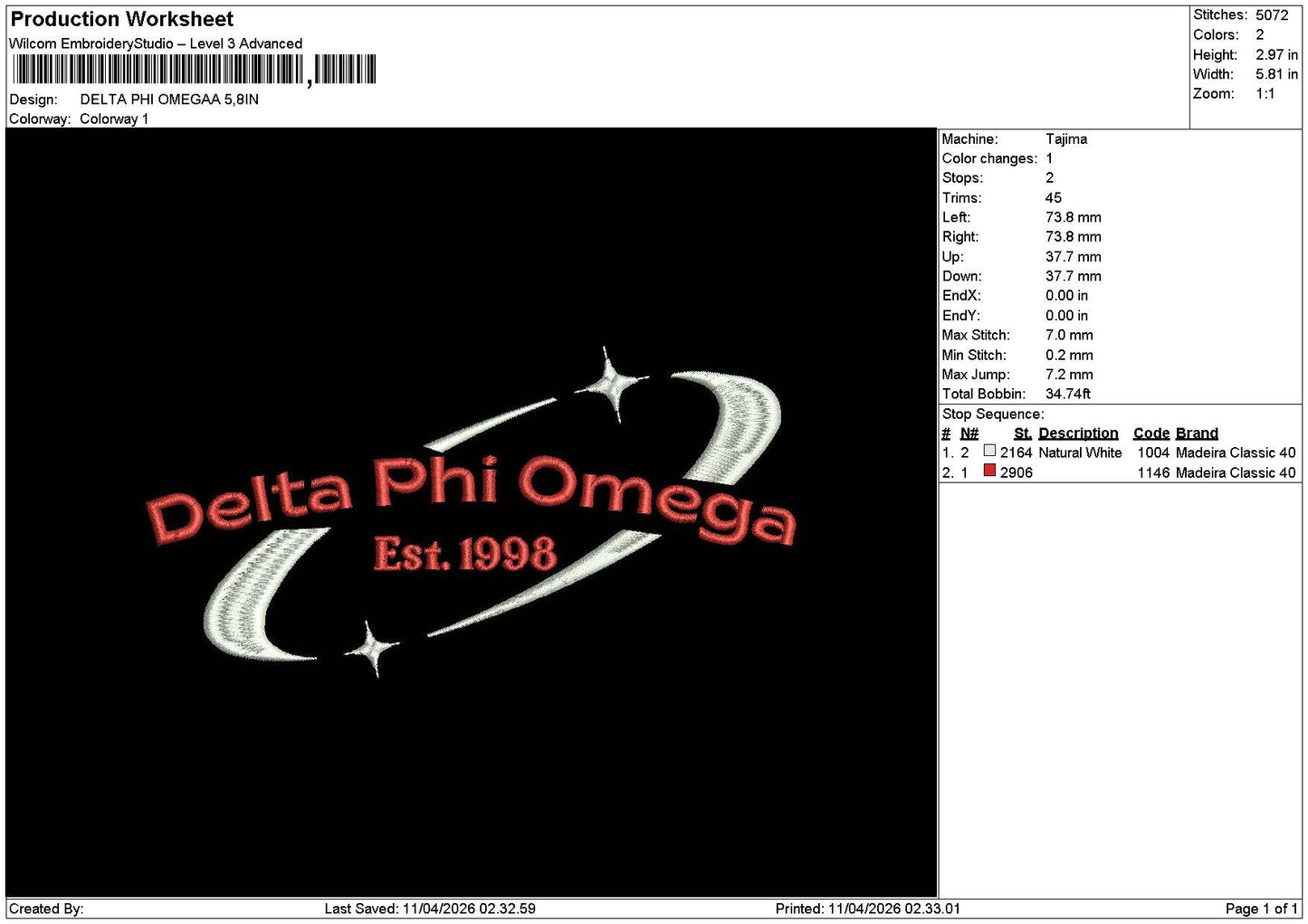Click the Colorway 1 value
The width and height of the screenshot is (1308, 924).
114,119
